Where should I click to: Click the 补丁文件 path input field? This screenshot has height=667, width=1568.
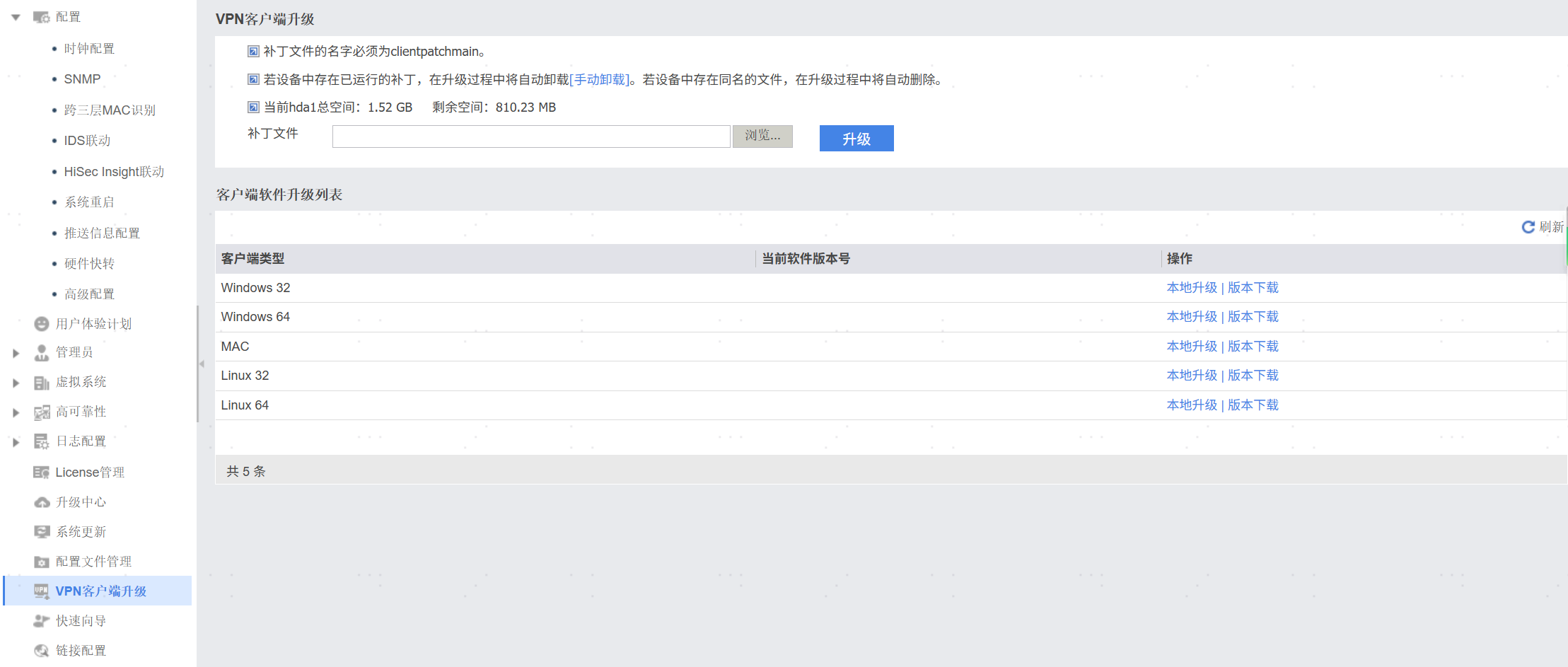pyautogui.click(x=530, y=137)
